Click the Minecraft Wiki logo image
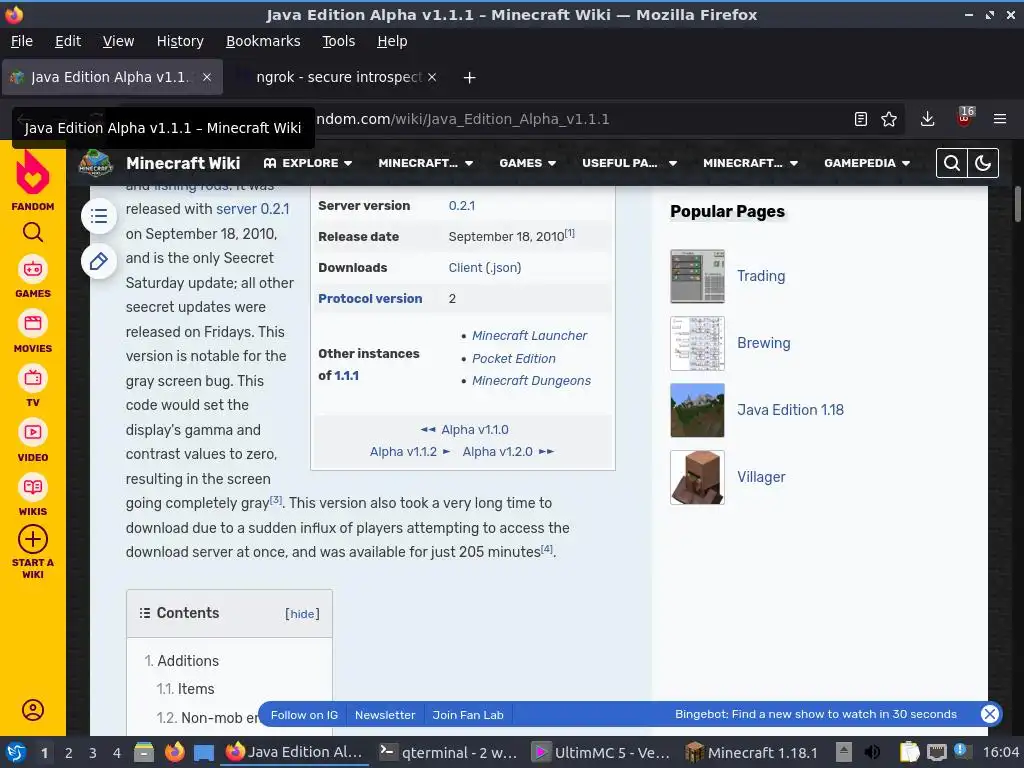 coord(96,163)
